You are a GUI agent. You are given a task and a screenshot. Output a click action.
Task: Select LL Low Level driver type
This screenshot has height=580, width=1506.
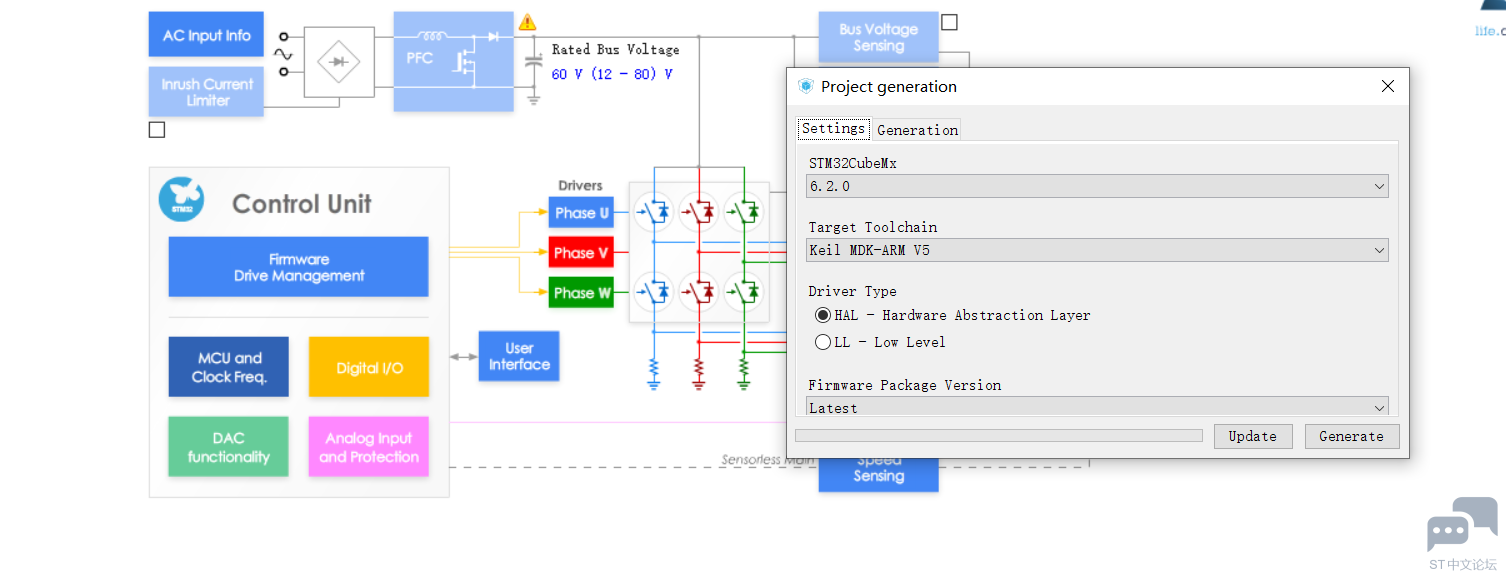click(x=823, y=342)
